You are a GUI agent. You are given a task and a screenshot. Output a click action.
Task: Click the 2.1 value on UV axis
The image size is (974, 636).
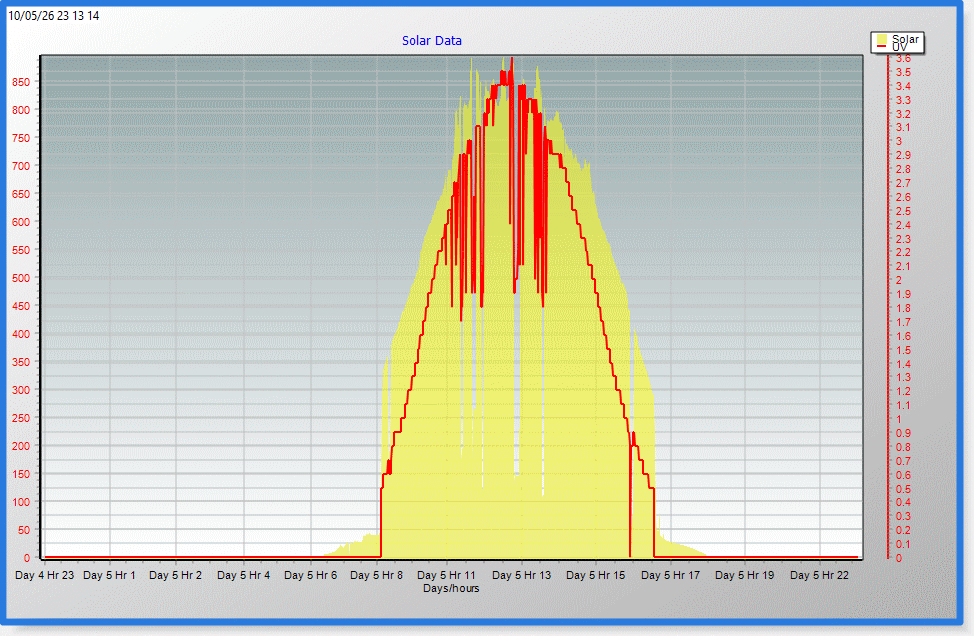903,266
